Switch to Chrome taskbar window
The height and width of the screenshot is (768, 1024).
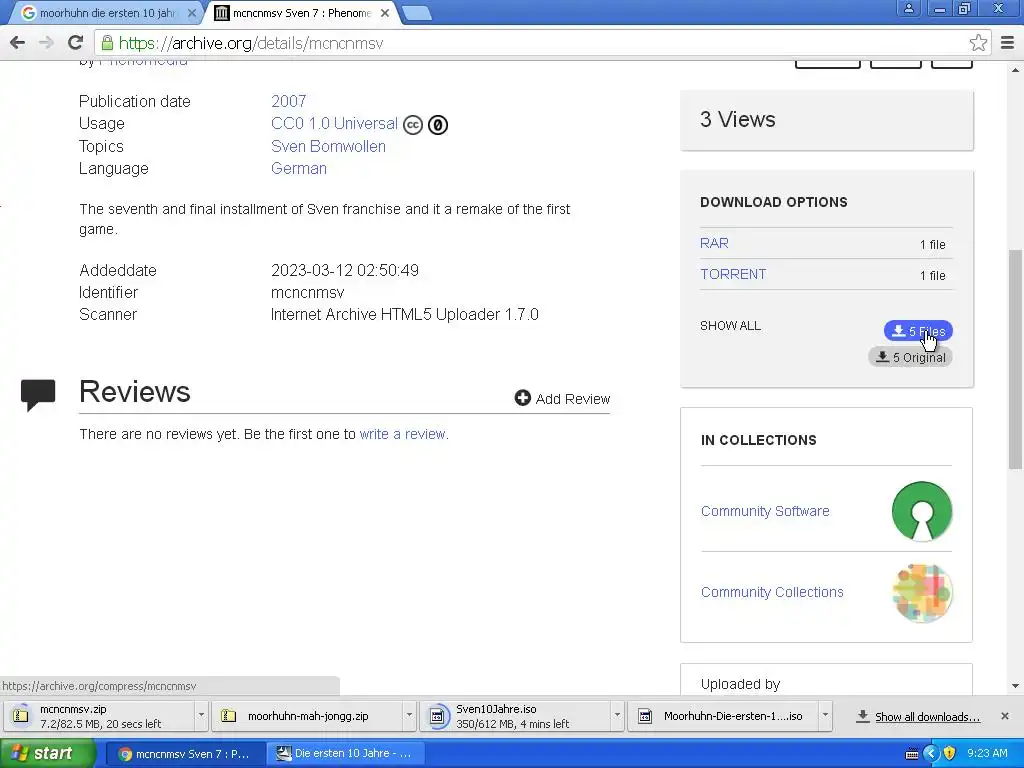tap(185, 754)
